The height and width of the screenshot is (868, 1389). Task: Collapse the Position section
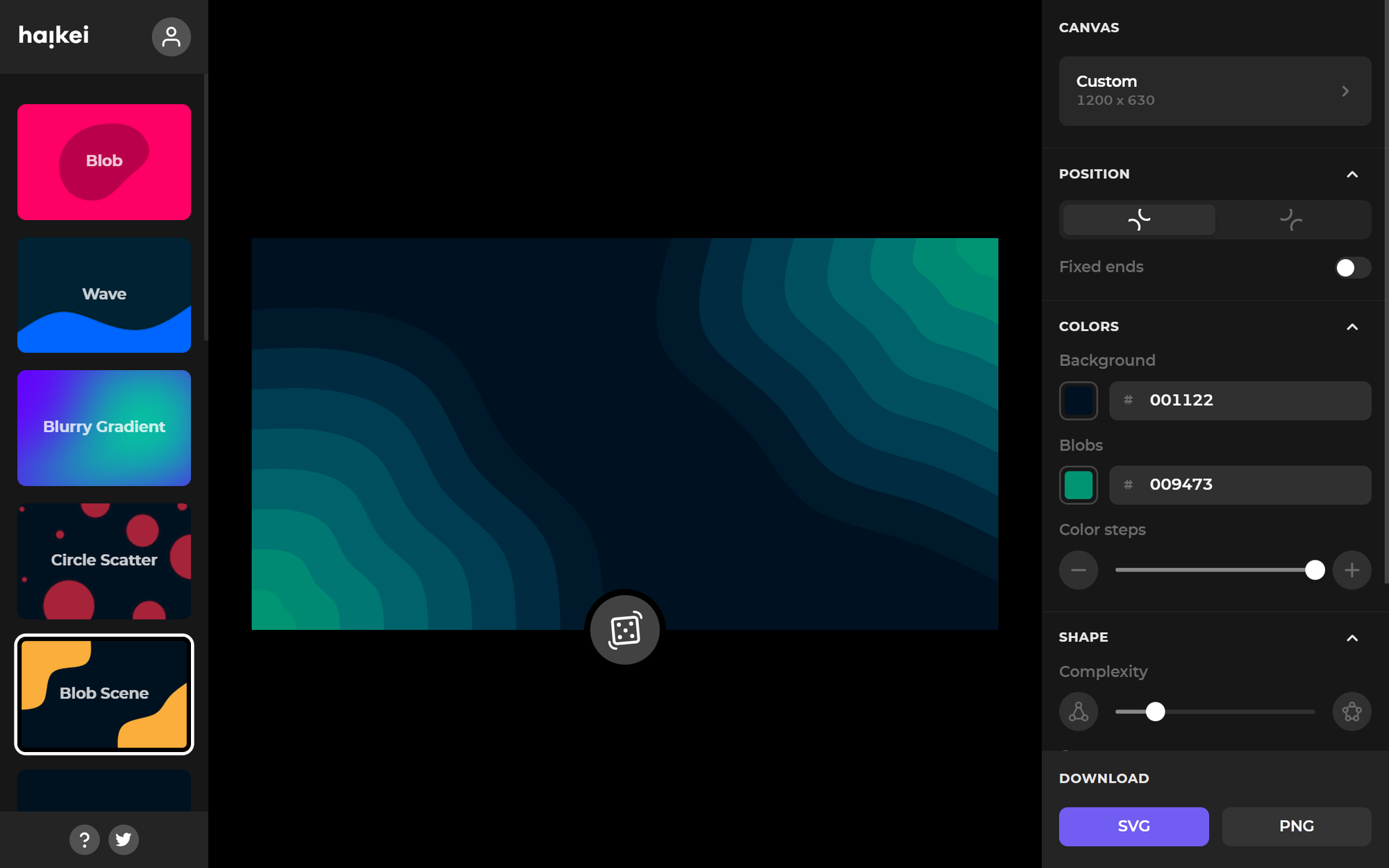click(x=1351, y=174)
